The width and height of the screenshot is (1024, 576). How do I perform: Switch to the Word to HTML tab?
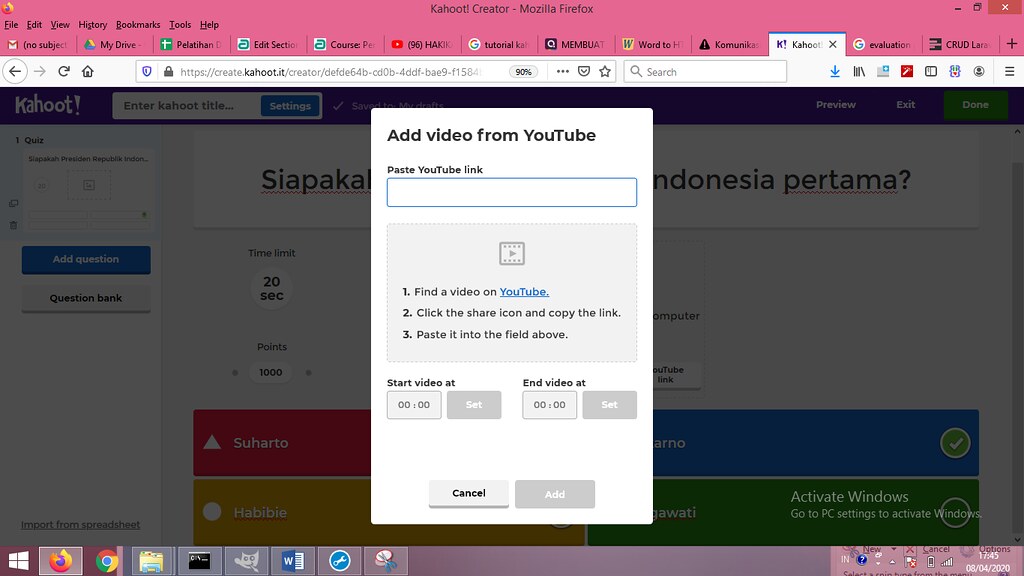click(x=652, y=44)
